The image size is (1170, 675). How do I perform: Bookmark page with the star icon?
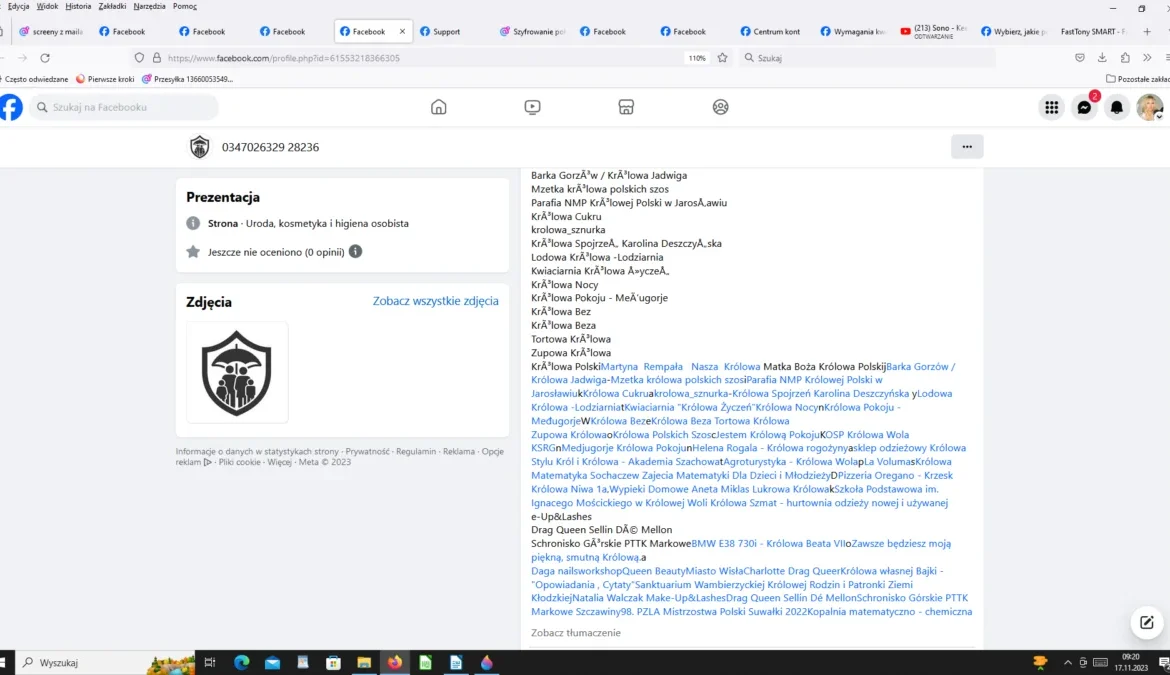(722, 58)
